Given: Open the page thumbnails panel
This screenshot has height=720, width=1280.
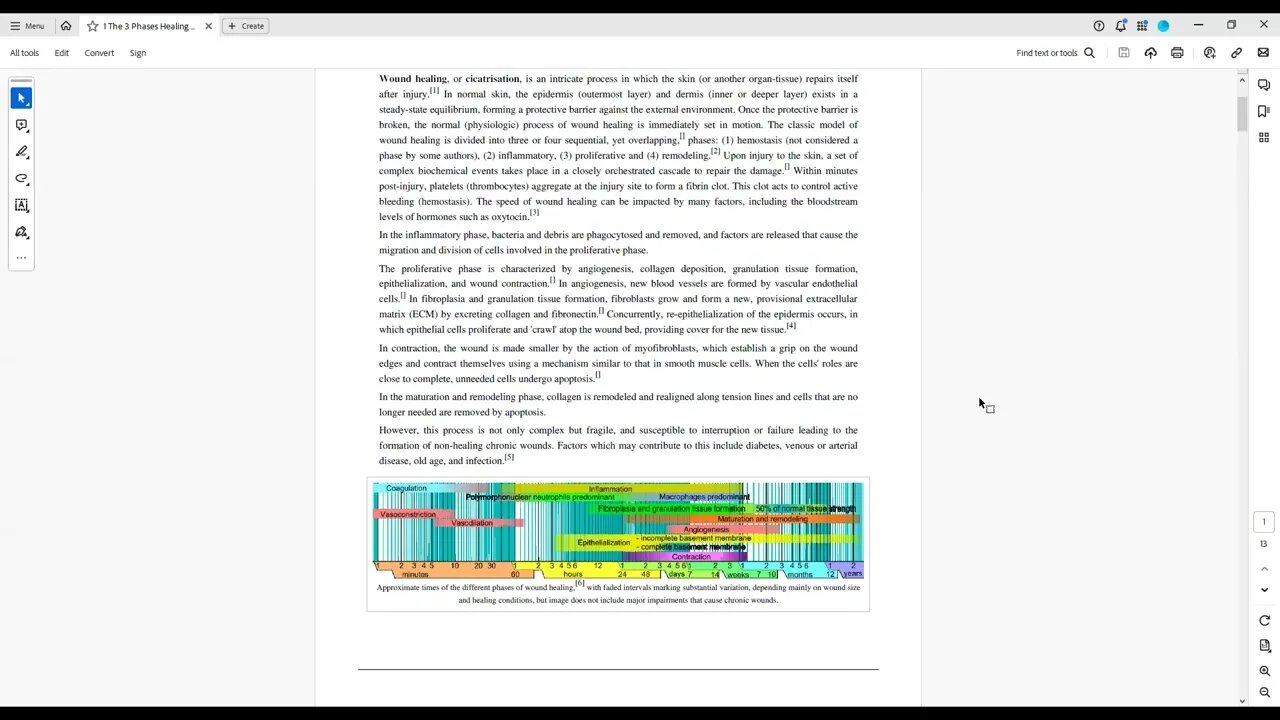Looking at the screenshot, I should (x=1264, y=137).
